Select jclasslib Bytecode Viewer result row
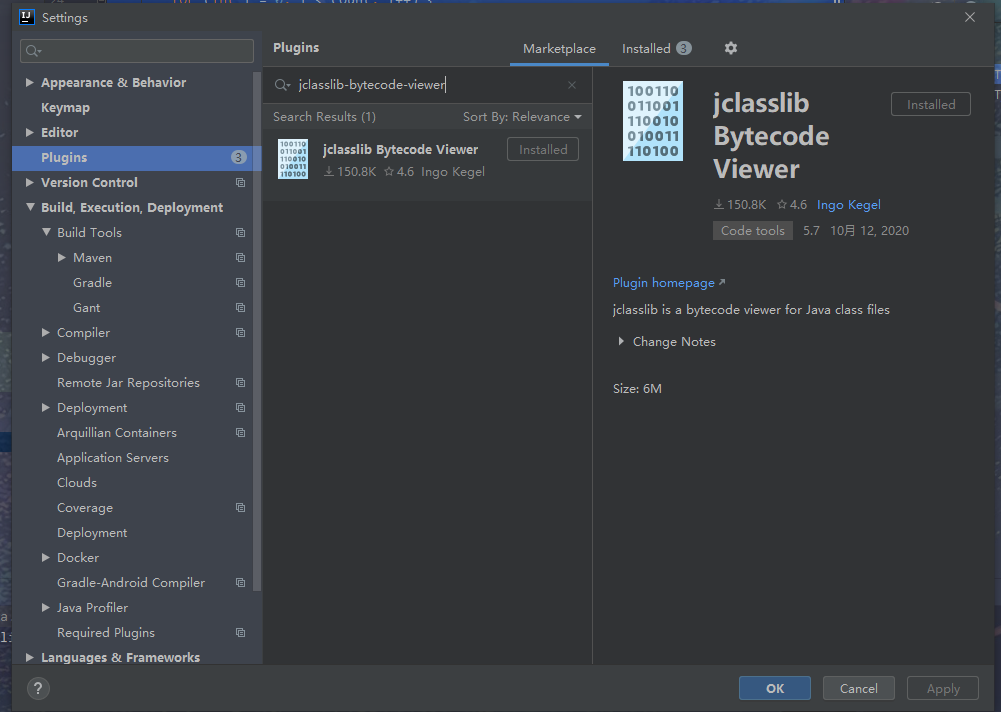Image resolution: width=1001 pixels, height=712 pixels. coord(428,165)
